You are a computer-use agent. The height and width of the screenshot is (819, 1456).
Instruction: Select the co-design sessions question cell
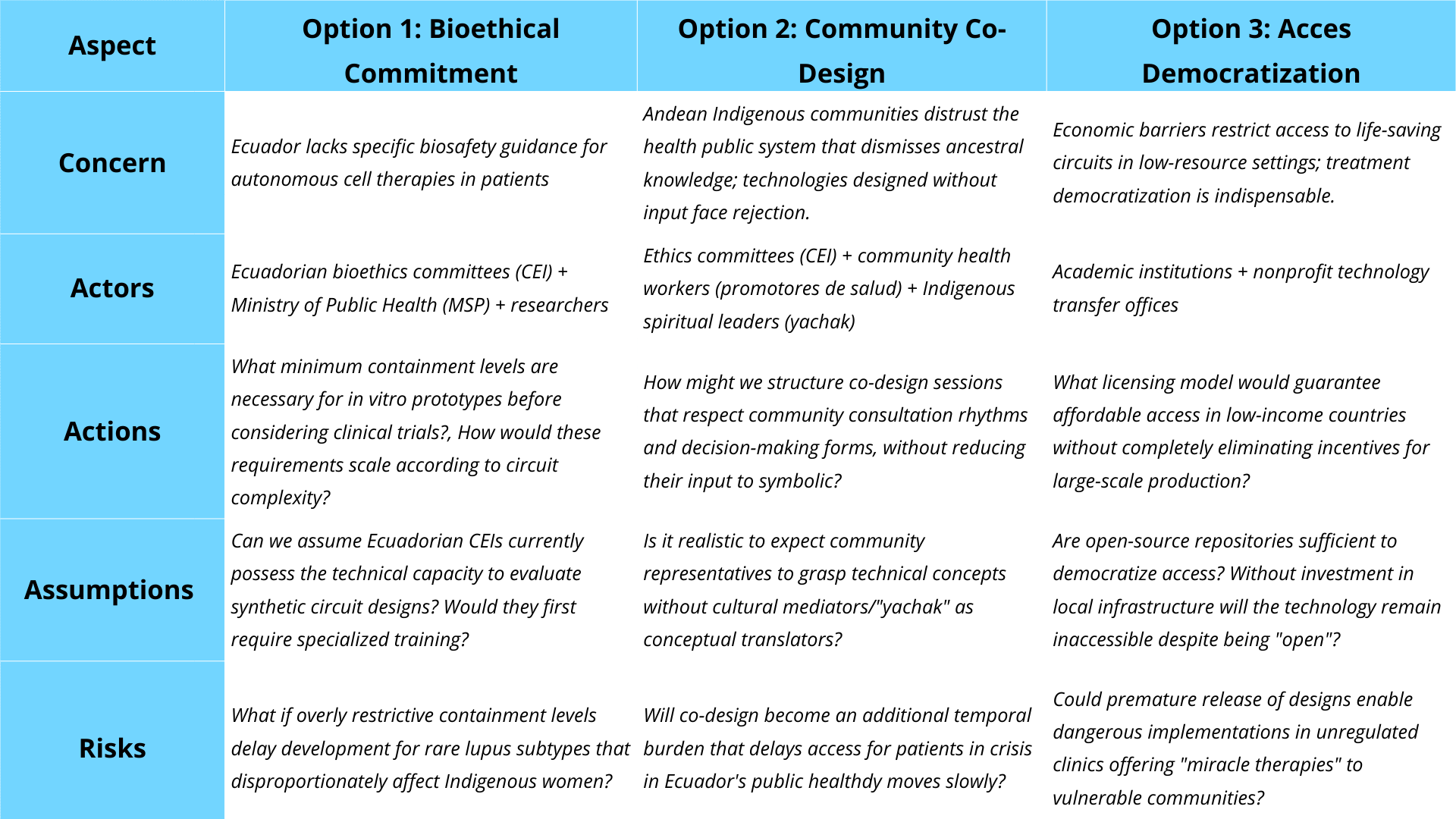point(835,431)
